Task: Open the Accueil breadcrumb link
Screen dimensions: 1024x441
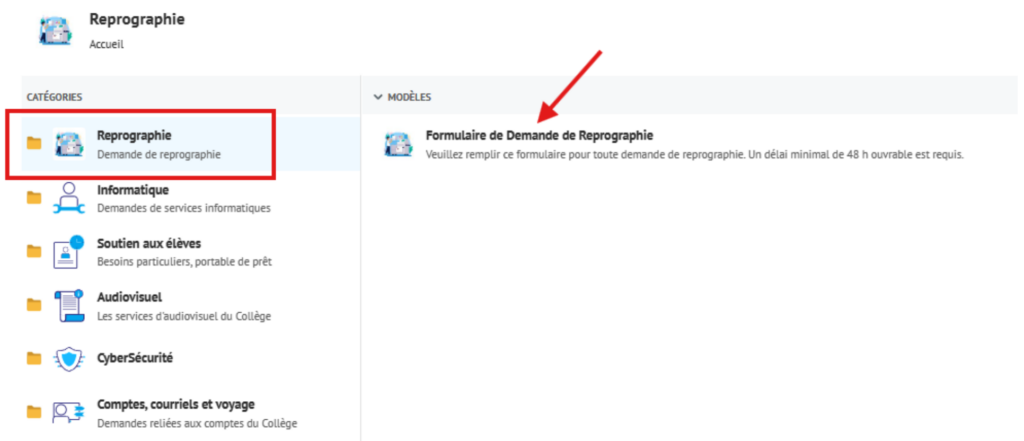Action: (106, 44)
